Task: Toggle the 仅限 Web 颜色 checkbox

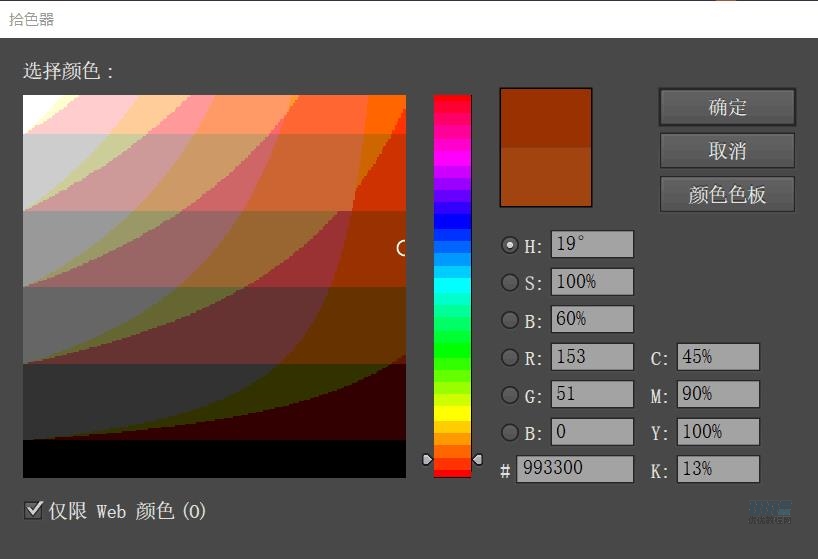Action: 33,511
